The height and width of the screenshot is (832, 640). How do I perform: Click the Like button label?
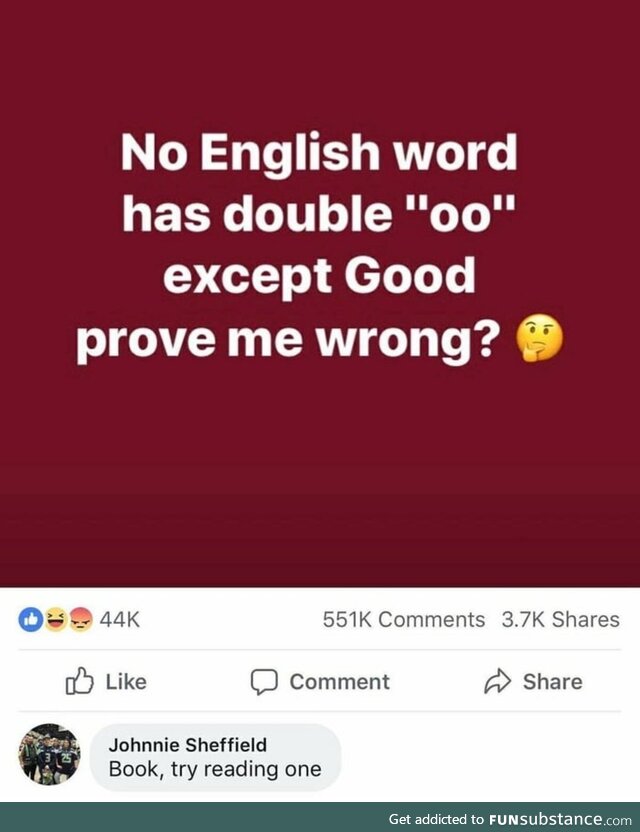tap(126, 682)
